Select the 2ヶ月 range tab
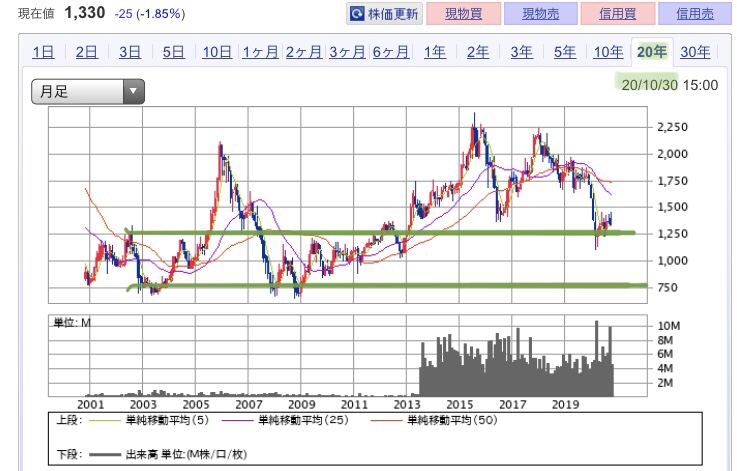Screen dimensions: 737x471 (x=304, y=52)
